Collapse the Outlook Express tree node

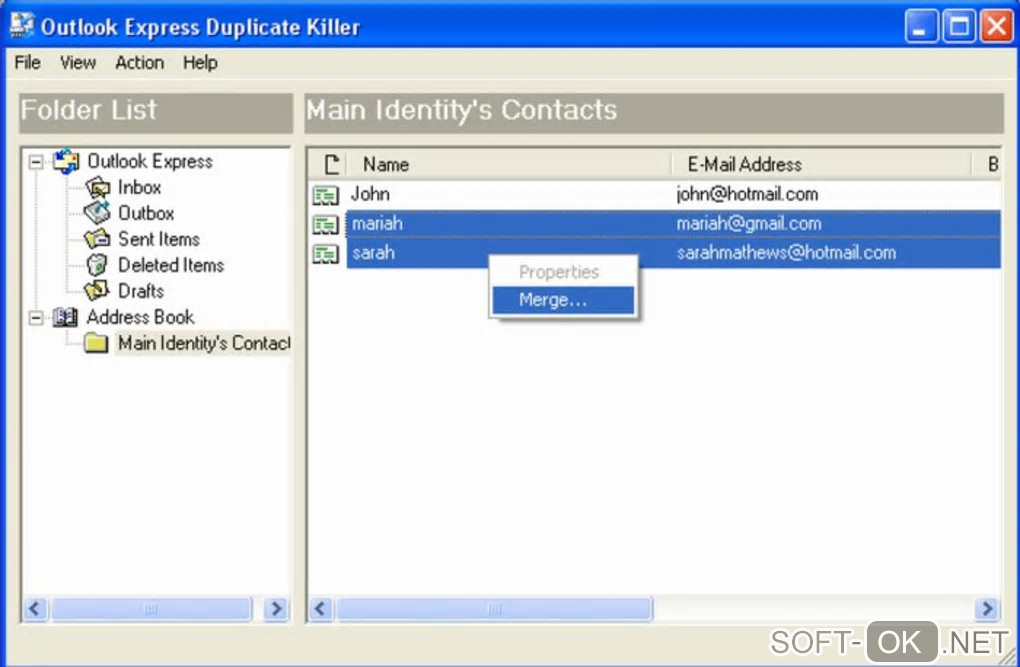(36, 162)
